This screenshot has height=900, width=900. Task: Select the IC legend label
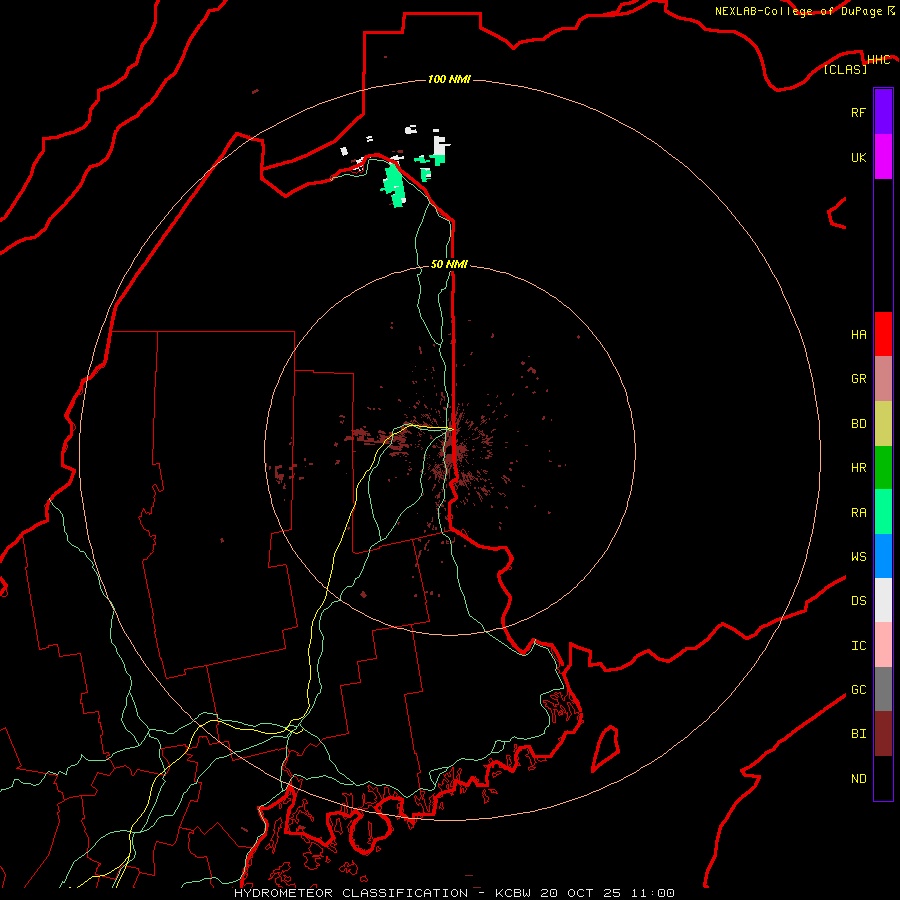click(858, 646)
